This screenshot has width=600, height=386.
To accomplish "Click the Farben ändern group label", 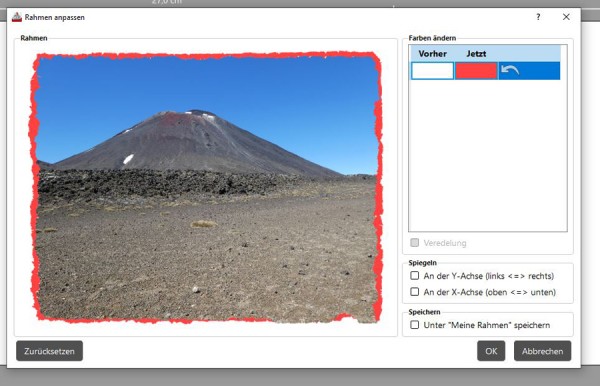I will point(432,38).
